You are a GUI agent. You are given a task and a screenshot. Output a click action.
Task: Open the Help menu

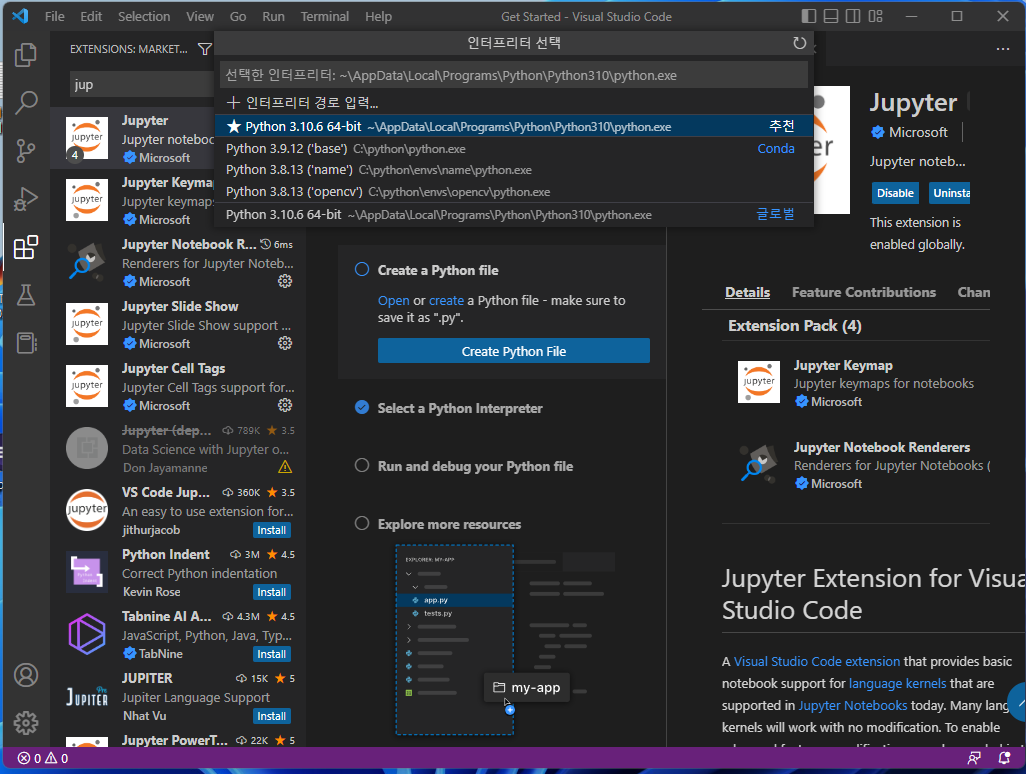(x=378, y=16)
